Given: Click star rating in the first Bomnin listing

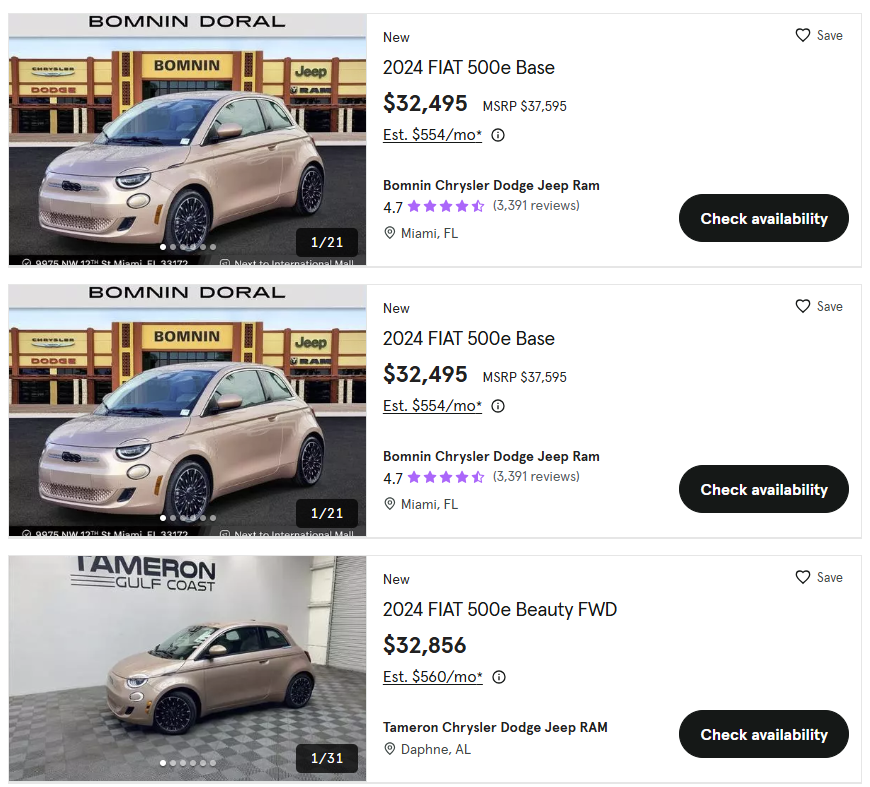Looking at the screenshot, I should pyautogui.click(x=446, y=206).
